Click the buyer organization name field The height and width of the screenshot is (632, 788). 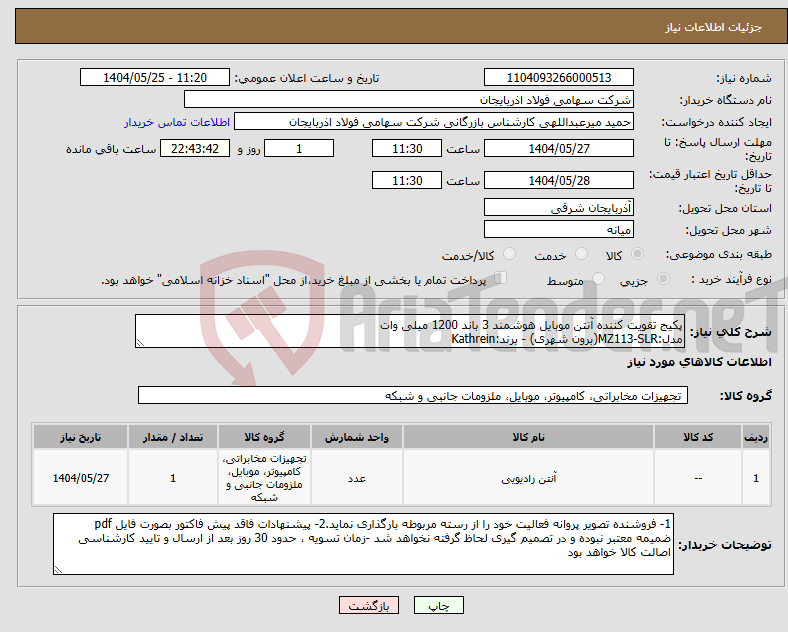click(409, 99)
